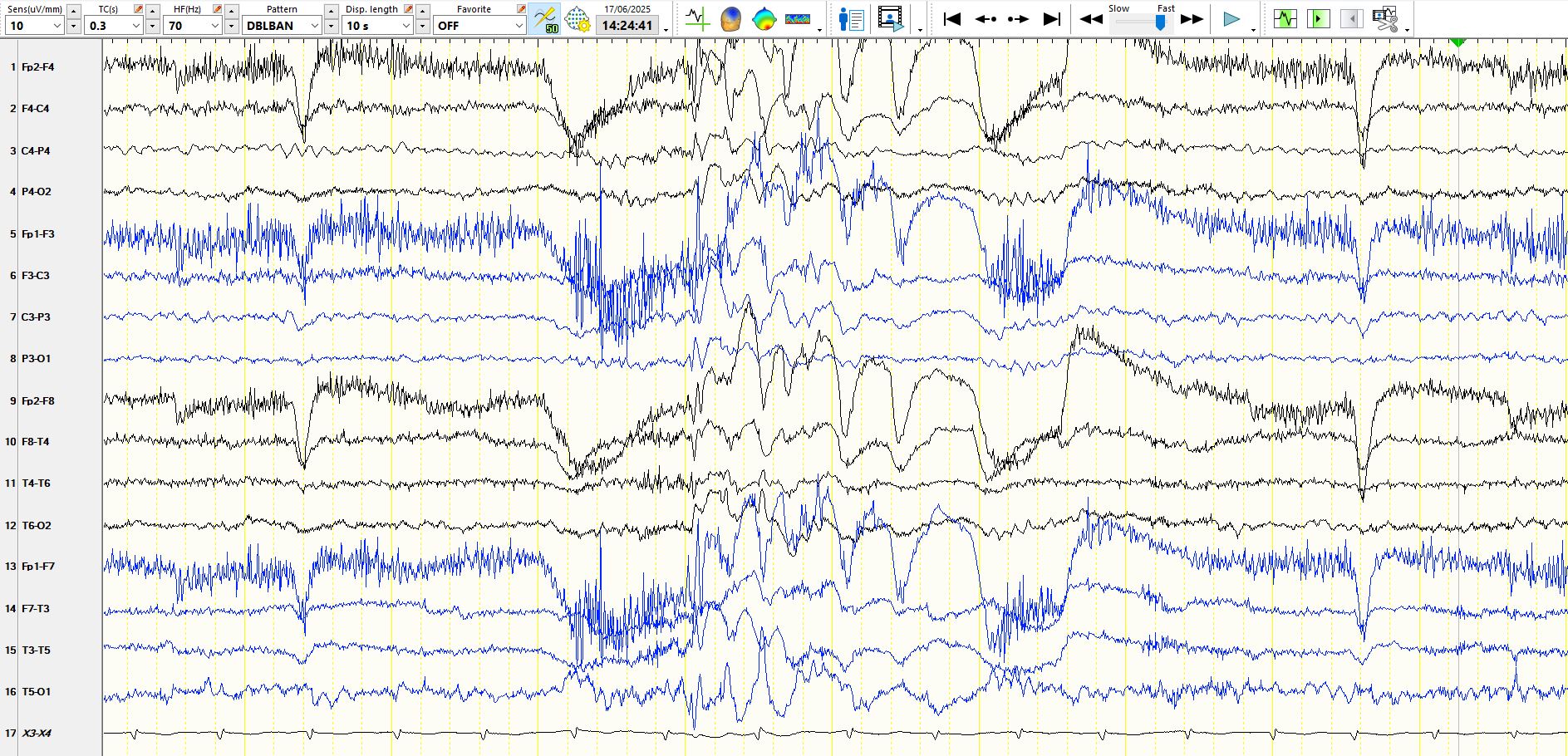Click the 14:24:41 recording time display
This screenshot has height=756, width=1568.
(x=627, y=26)
